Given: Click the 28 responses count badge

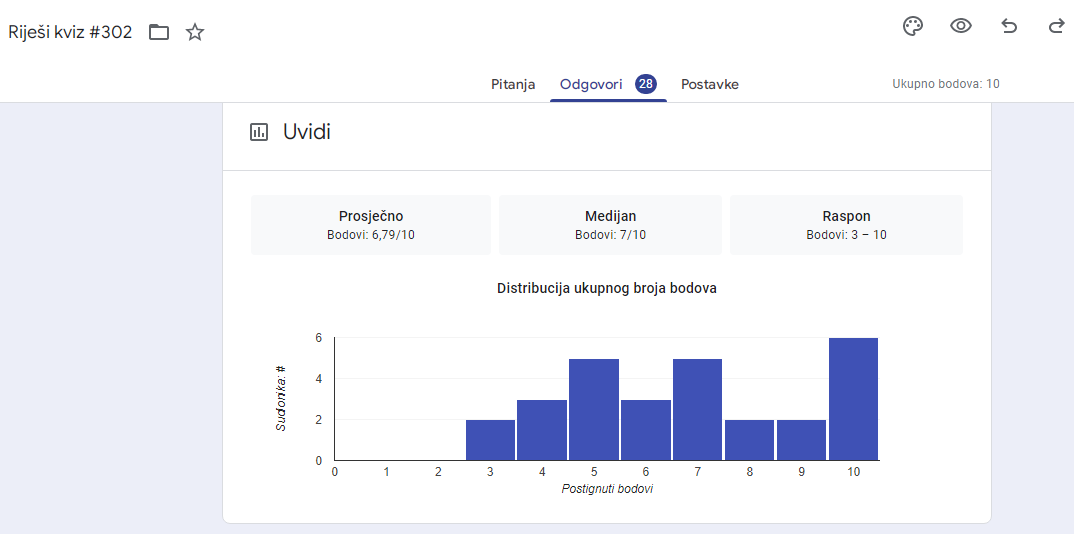Looking at the screenshot, I should 645,84.
